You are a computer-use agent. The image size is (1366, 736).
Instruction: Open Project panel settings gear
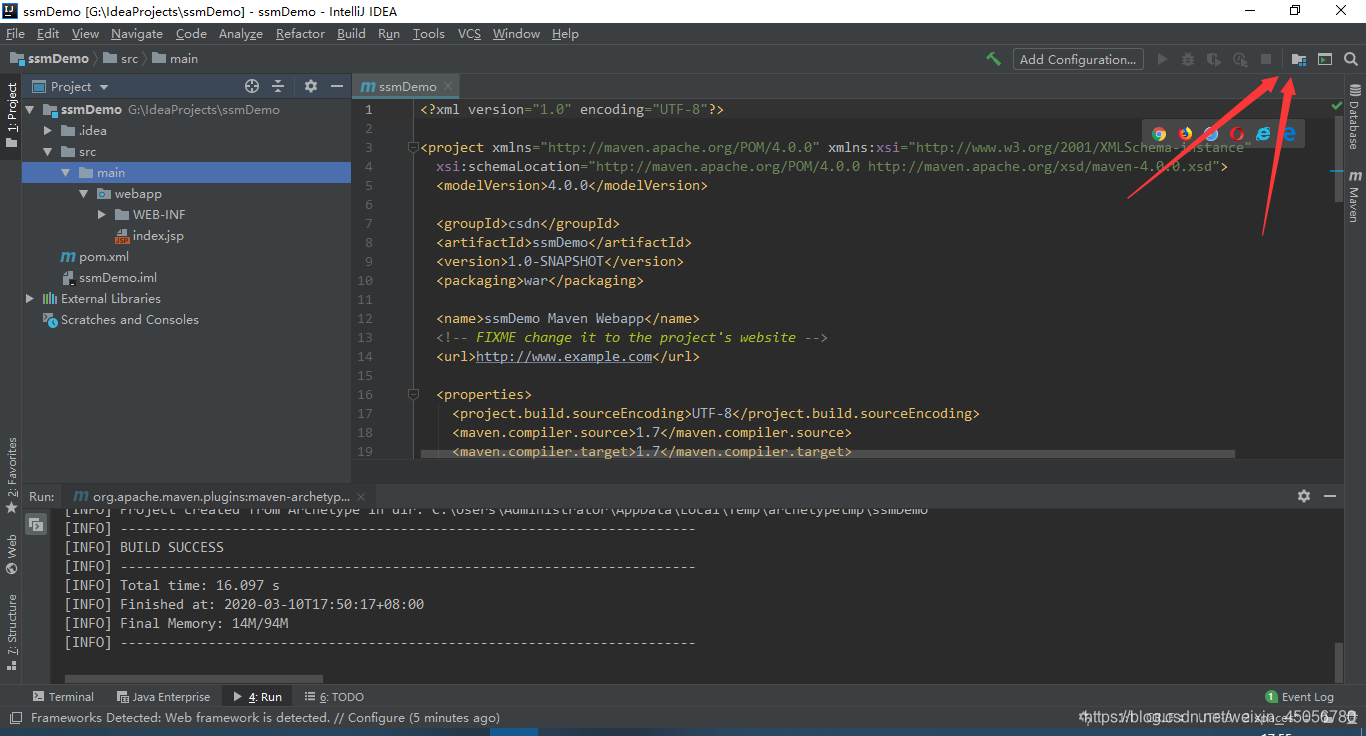pos(310,86)
